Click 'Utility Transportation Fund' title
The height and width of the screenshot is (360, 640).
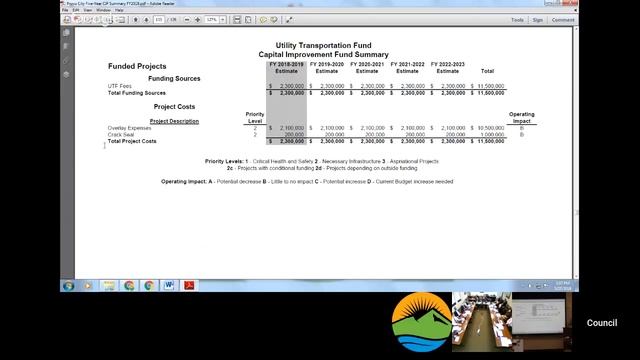coord(323,45)
